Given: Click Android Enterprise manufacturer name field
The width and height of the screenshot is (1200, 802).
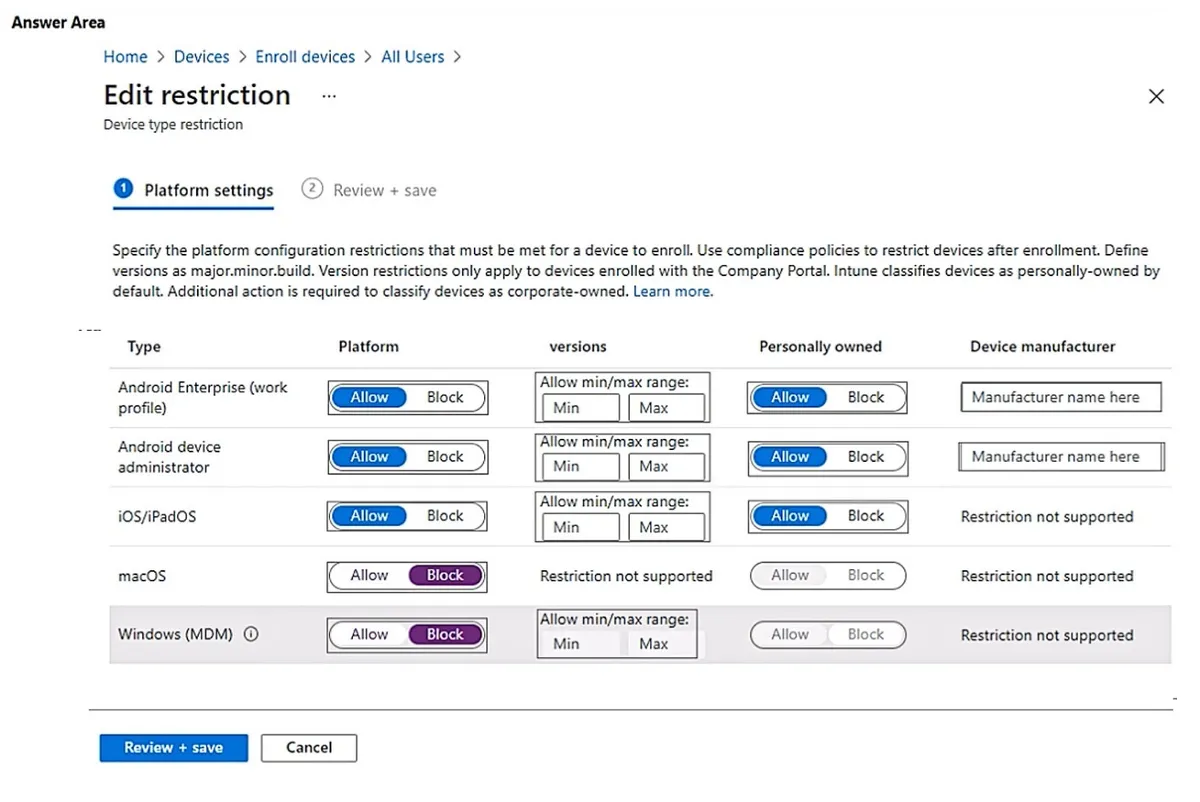Looking at the screenshot, I should (1061, 397).
